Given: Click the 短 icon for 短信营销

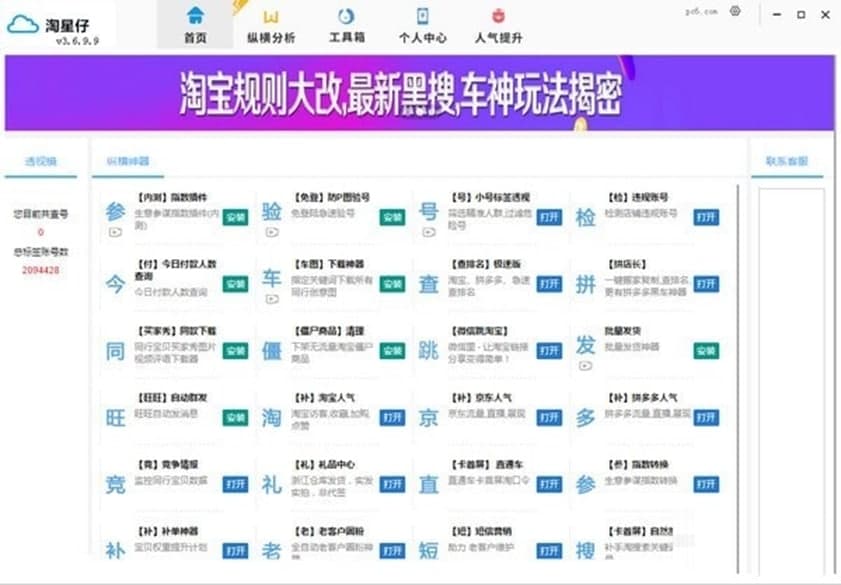Looking at the screenshot, I should click(x=429, y=551).
